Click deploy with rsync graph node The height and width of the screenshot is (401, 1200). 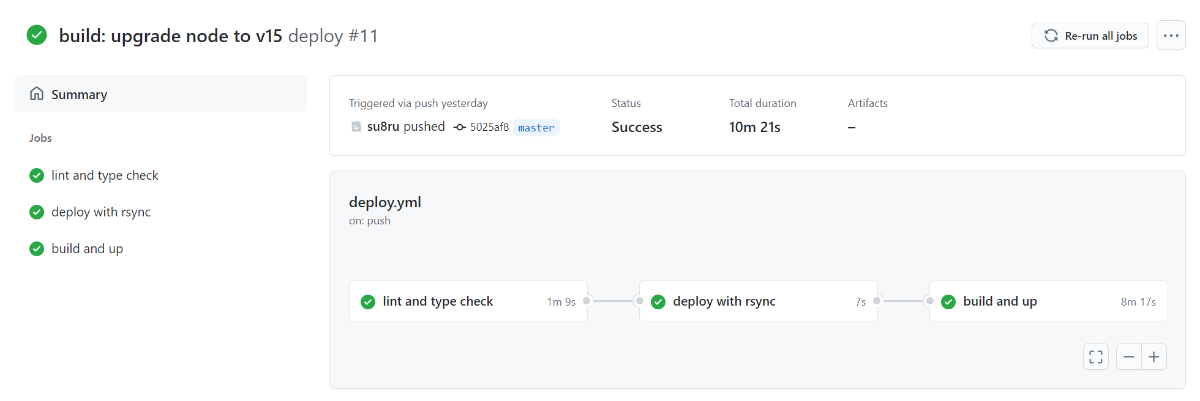pyautogui.click(x=758, y=301)
